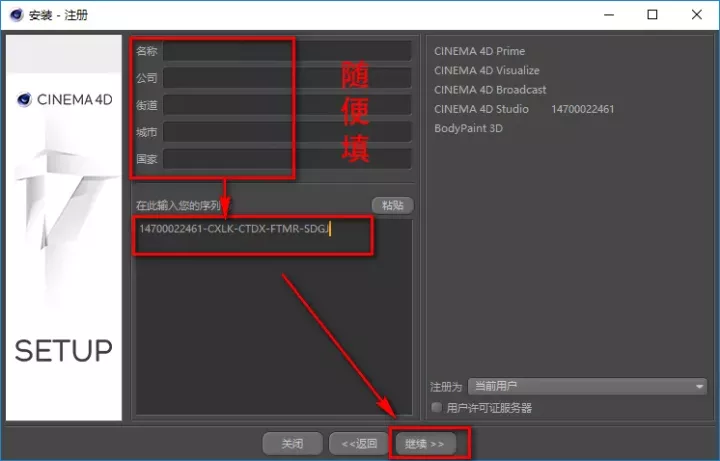The image size is (720, 461).
Task: Enable the 用户许可证服务器 checkbox
Action: click(436, 407)
